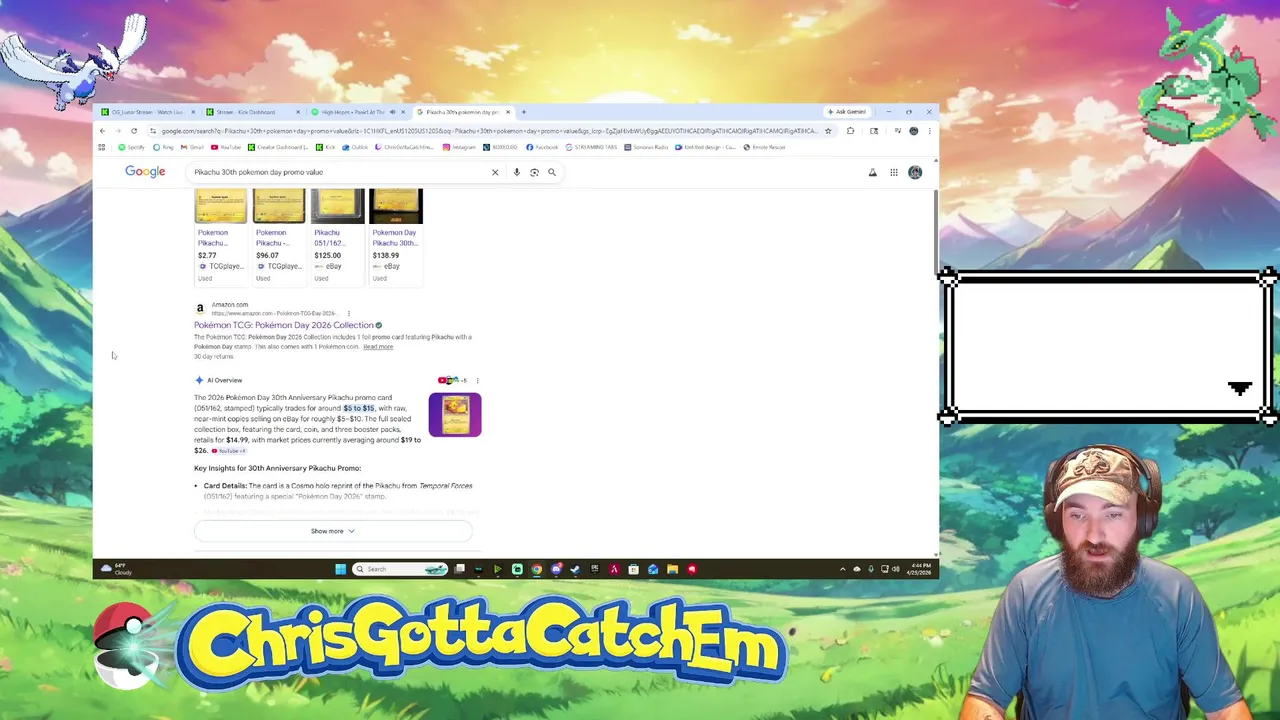Screen dimensions: 1280x720
Task: Open the Windows Start menu
Action: tap(340, 569)
